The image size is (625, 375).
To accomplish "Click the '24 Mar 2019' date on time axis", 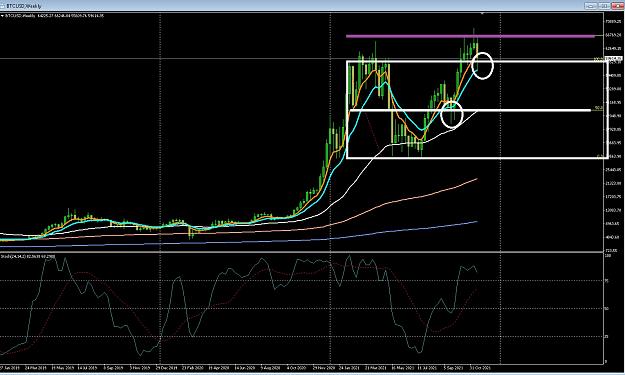I will click(x=37, y=368).
